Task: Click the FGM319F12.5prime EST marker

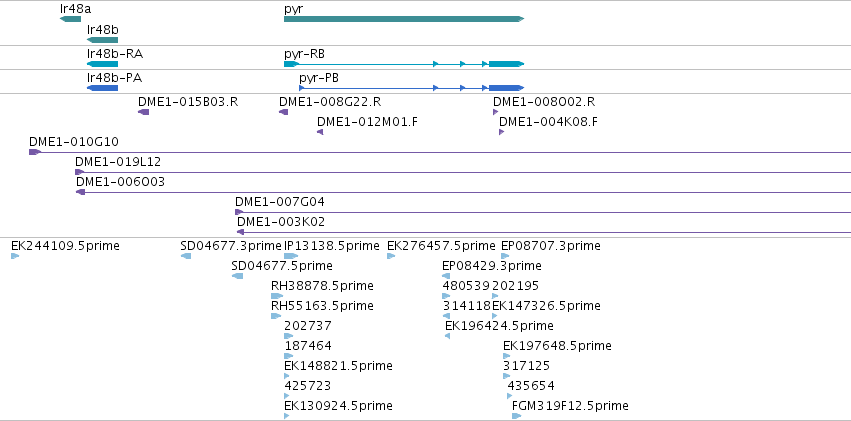Action: [x=517, y=416]
